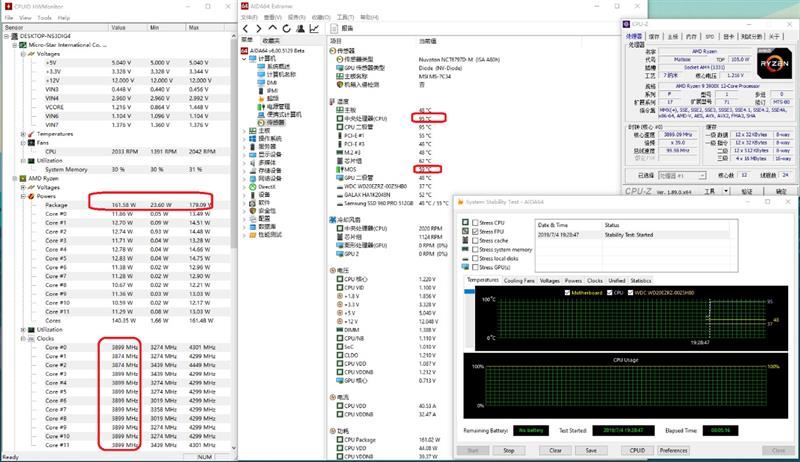The image size is (800, 462).
Task: Click AIDA64 refresh toolbar icon
Action: [287, 29]
